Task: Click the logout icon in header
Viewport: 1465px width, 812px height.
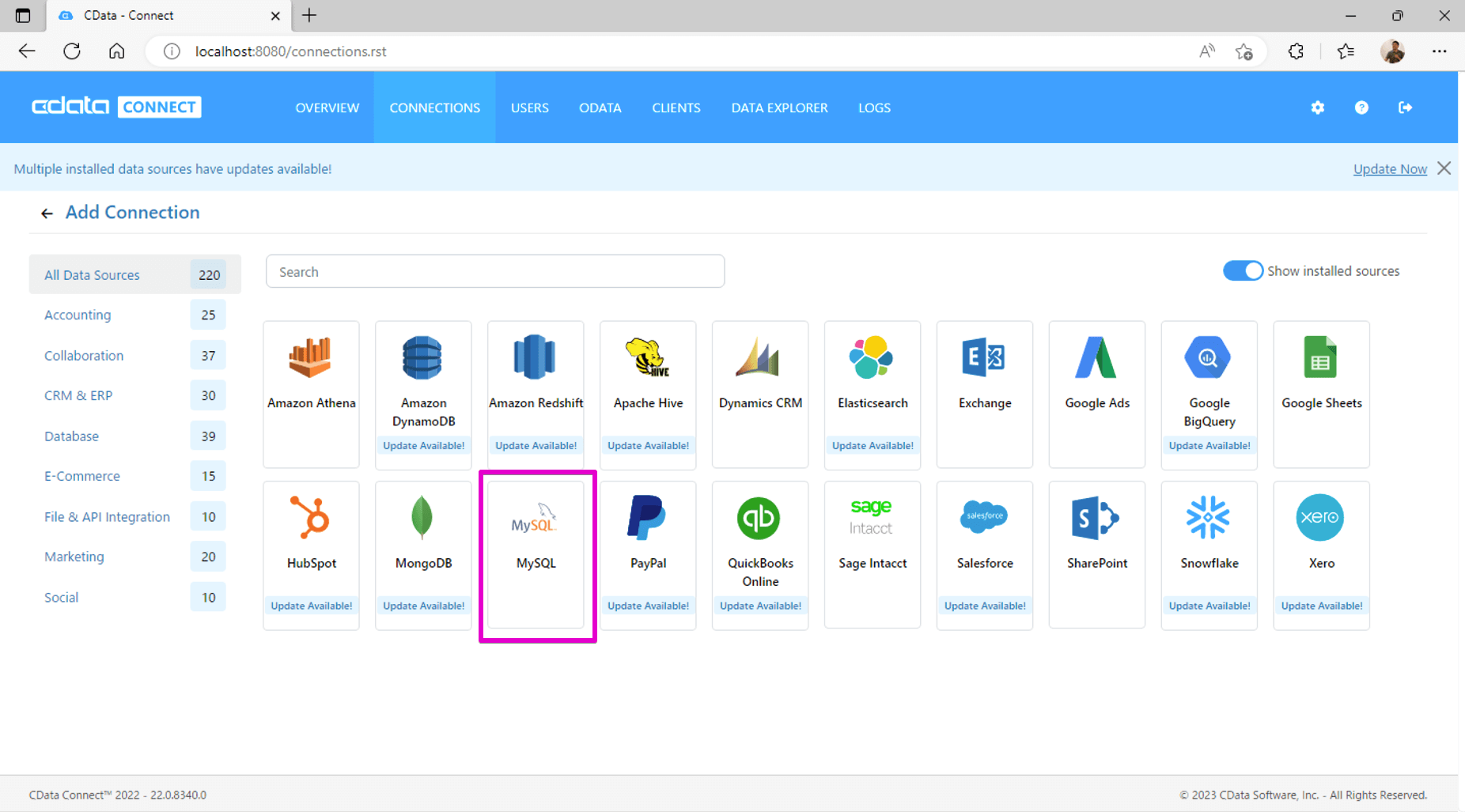Action: coord(1405,108)
